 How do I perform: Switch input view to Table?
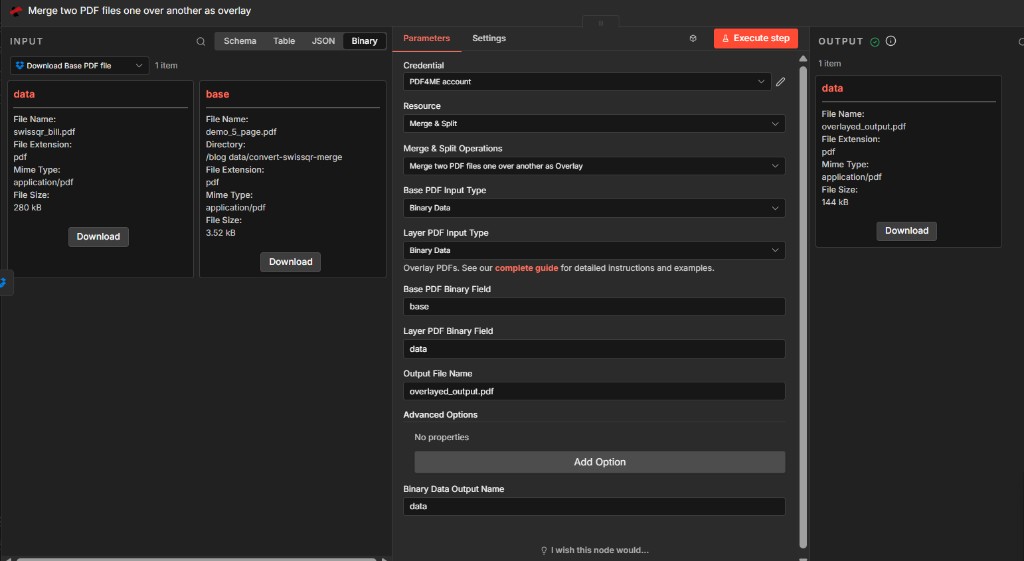tap(284, 41)
